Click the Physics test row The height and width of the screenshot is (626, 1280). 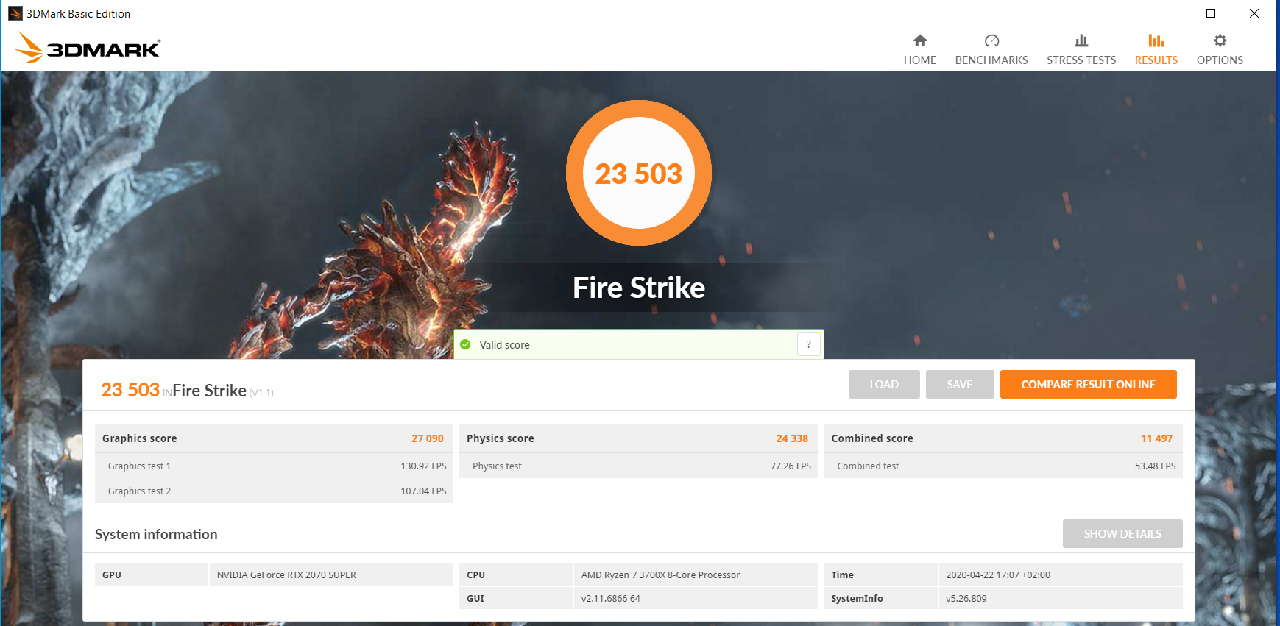(639, 466)
